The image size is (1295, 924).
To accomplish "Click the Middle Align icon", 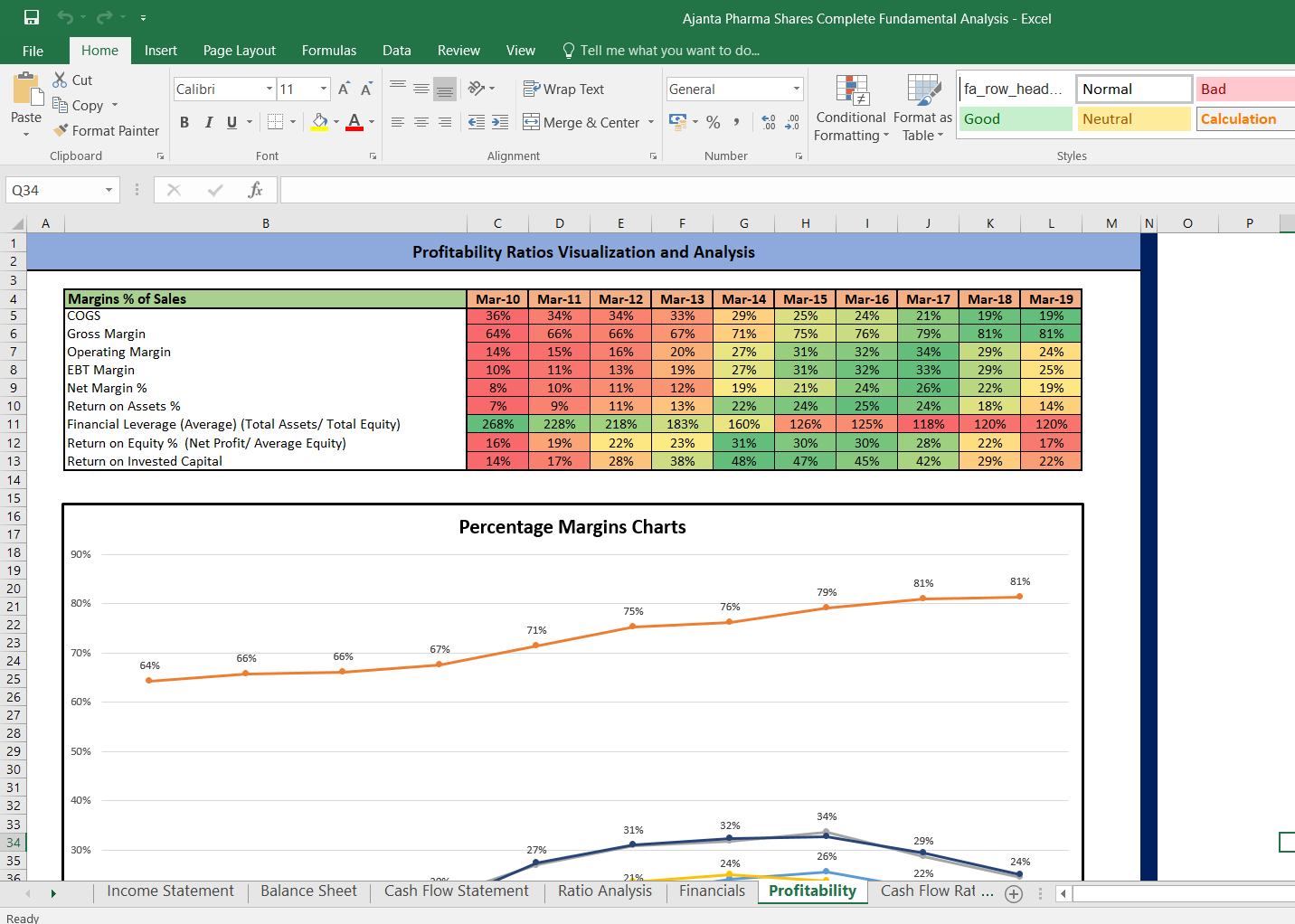I will [x=421, y=89].
